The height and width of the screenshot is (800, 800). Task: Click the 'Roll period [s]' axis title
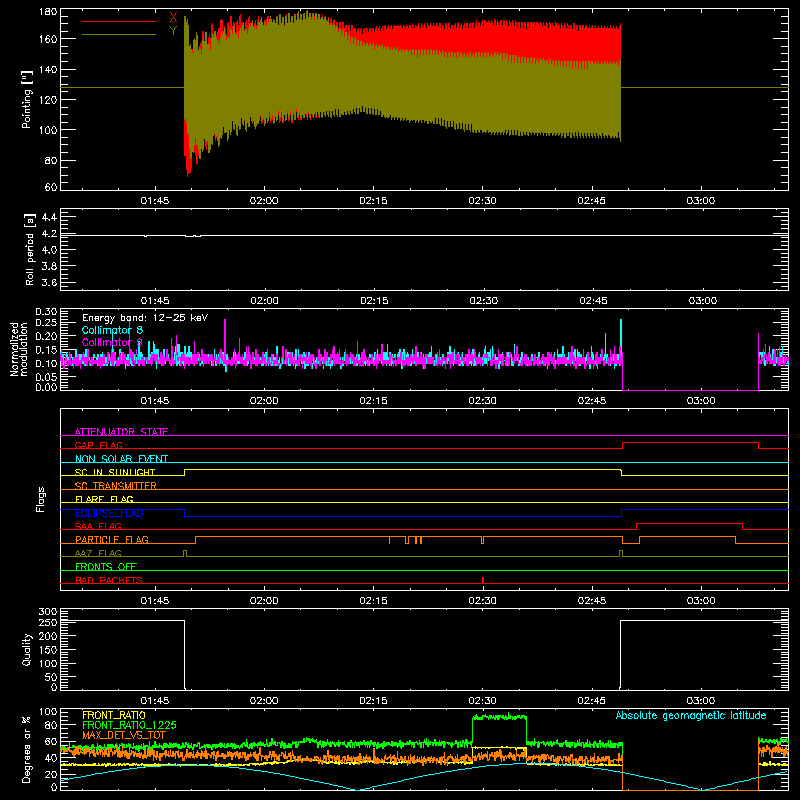click(30, 249)
